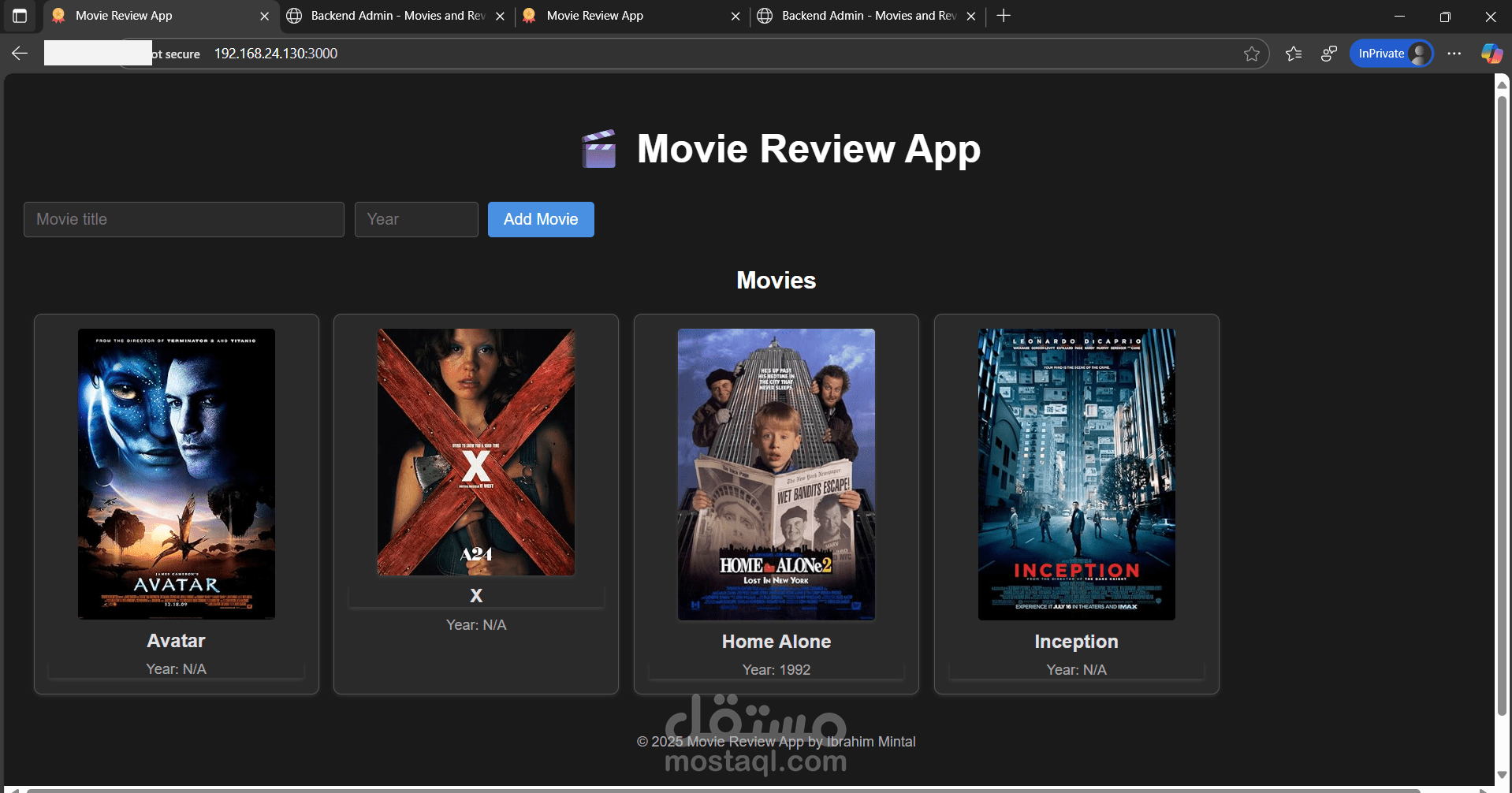
Task: Click the Inception movie poster
Action: click(x=1077, y=475)
